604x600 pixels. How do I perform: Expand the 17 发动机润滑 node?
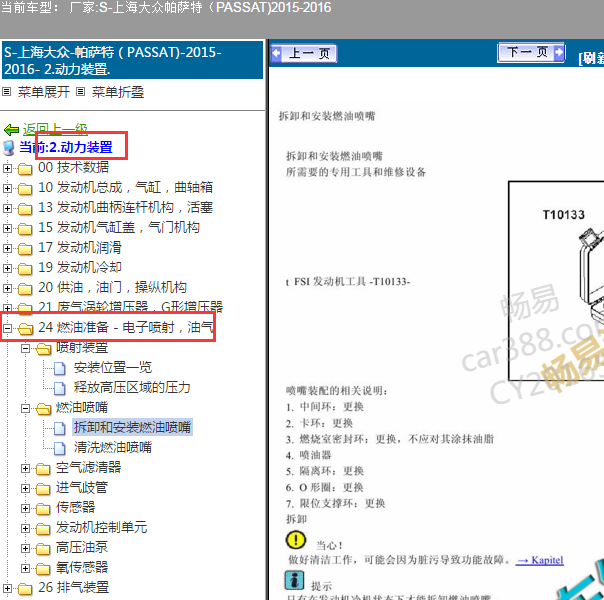(x=7, y=248)
